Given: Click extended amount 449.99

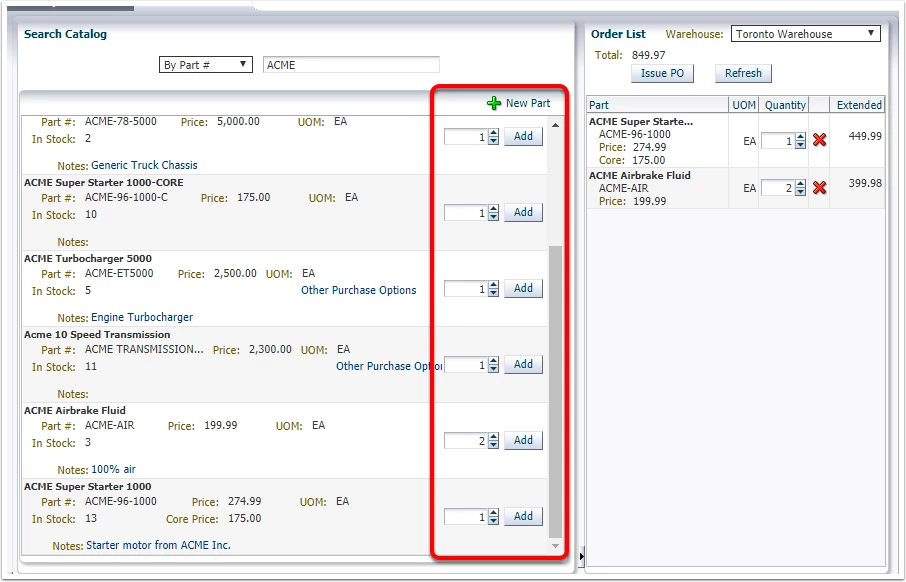Looking at the screenshot, I should (865, 136).
